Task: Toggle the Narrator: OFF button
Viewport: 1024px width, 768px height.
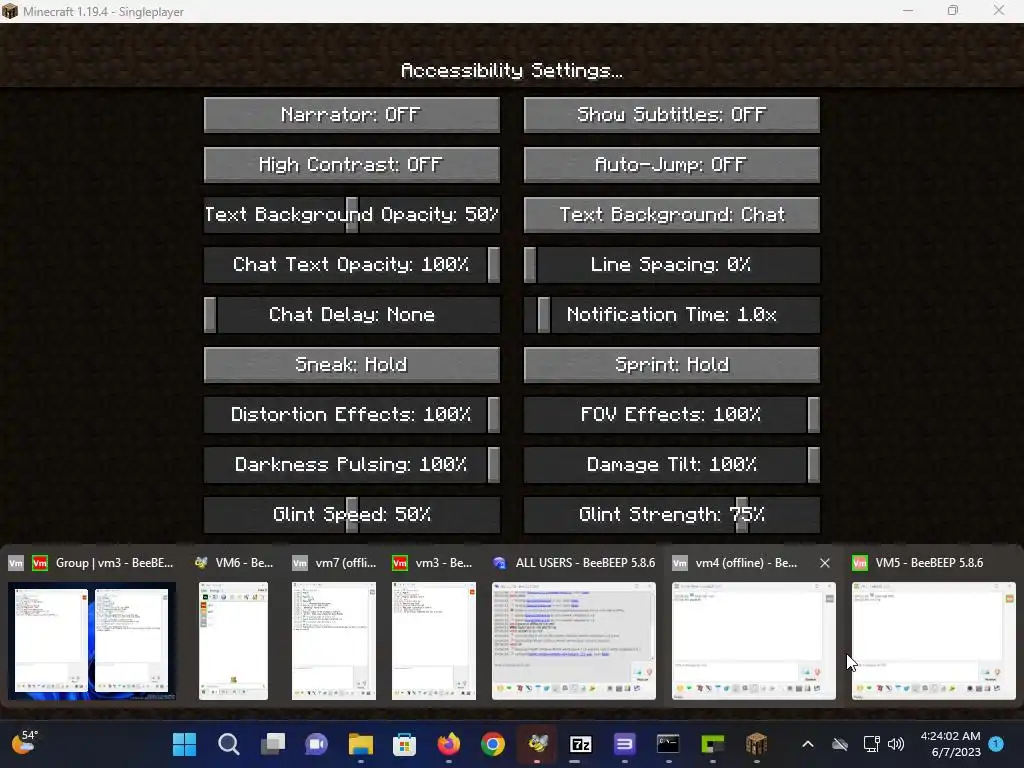Action: (x=351, y=115)
